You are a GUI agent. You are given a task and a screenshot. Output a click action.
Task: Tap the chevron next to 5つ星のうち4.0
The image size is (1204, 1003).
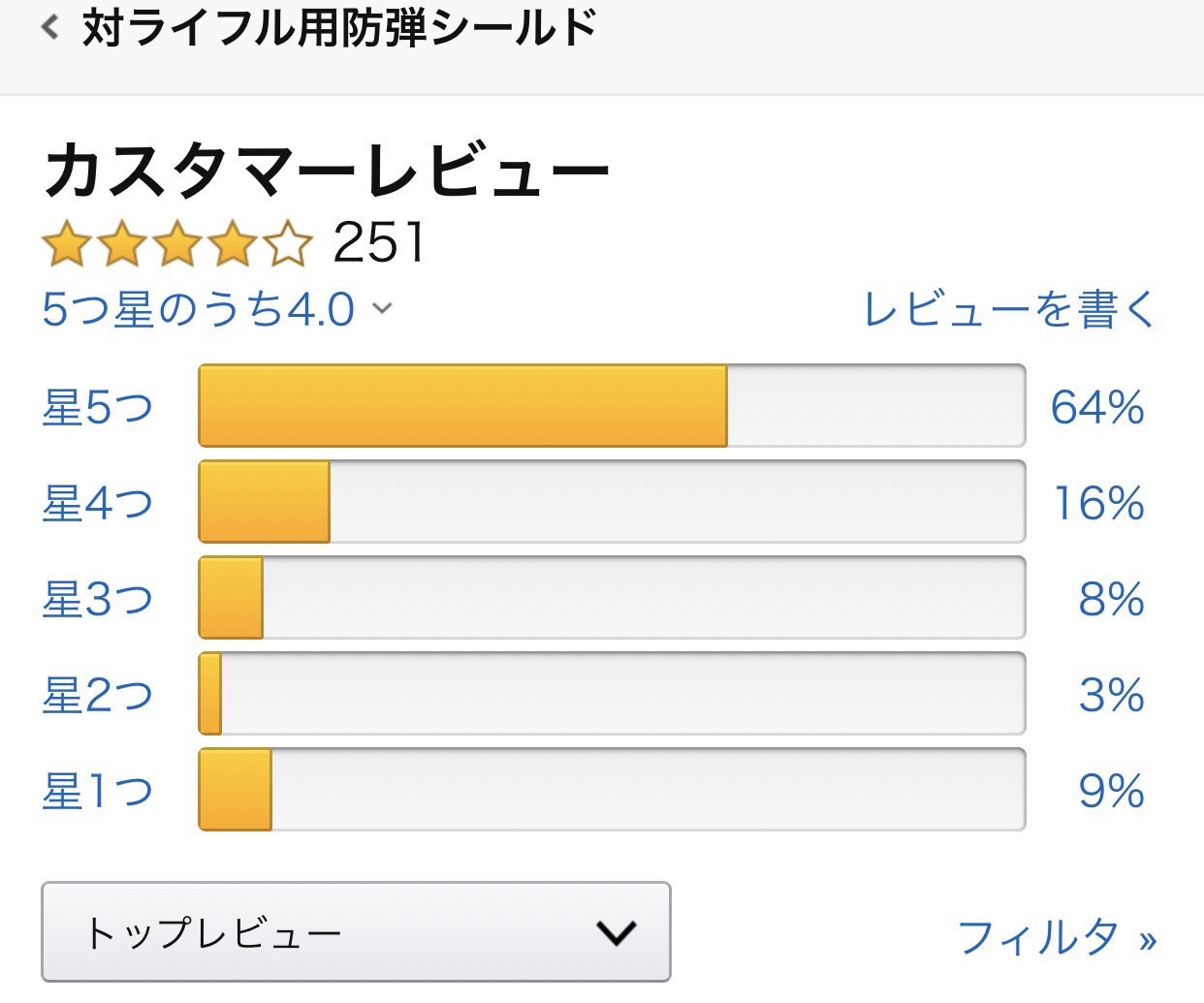point(383,309)
